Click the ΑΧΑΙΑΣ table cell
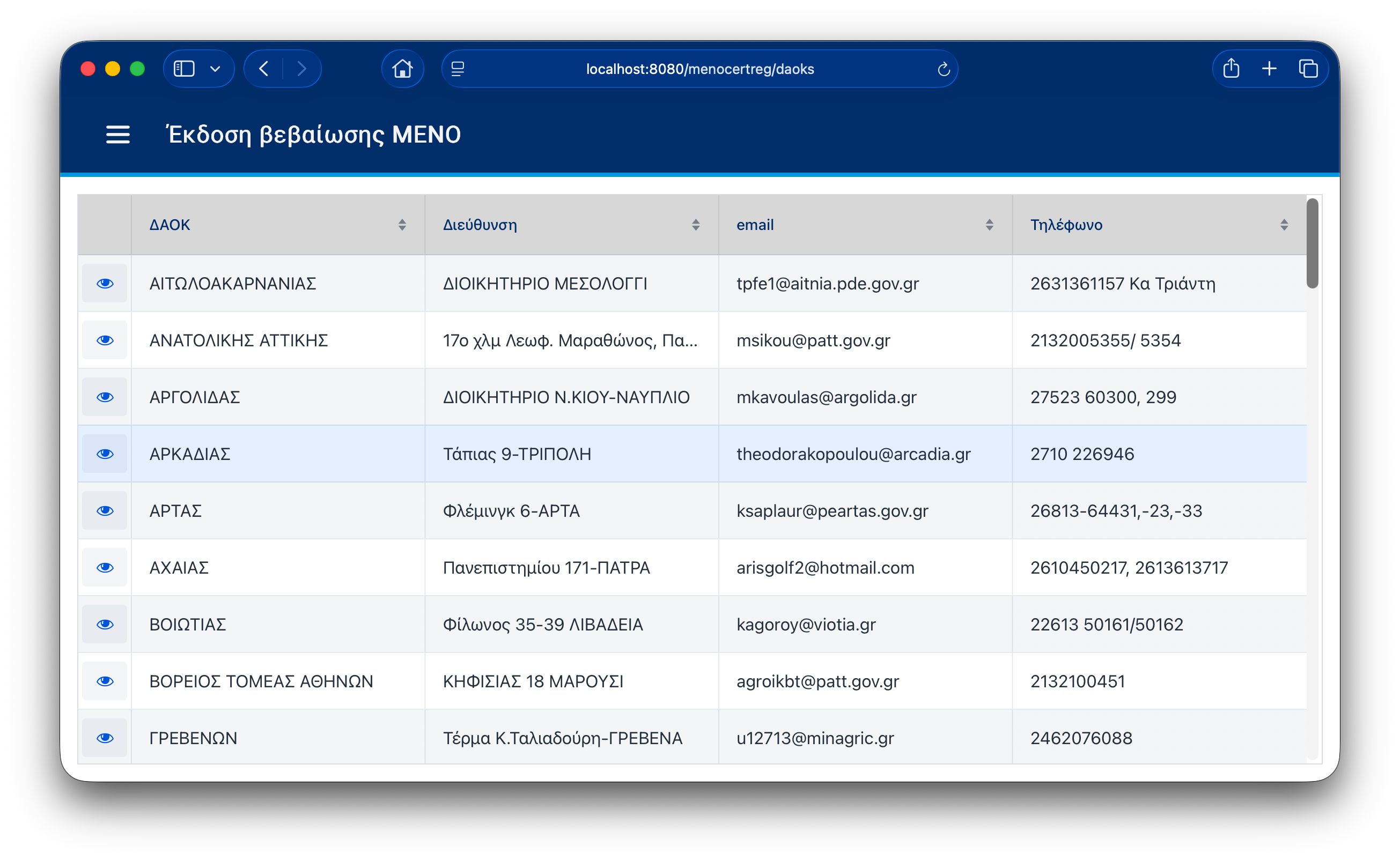The image size is (1400, 861). pyautogui.click(x=179, y=568)
